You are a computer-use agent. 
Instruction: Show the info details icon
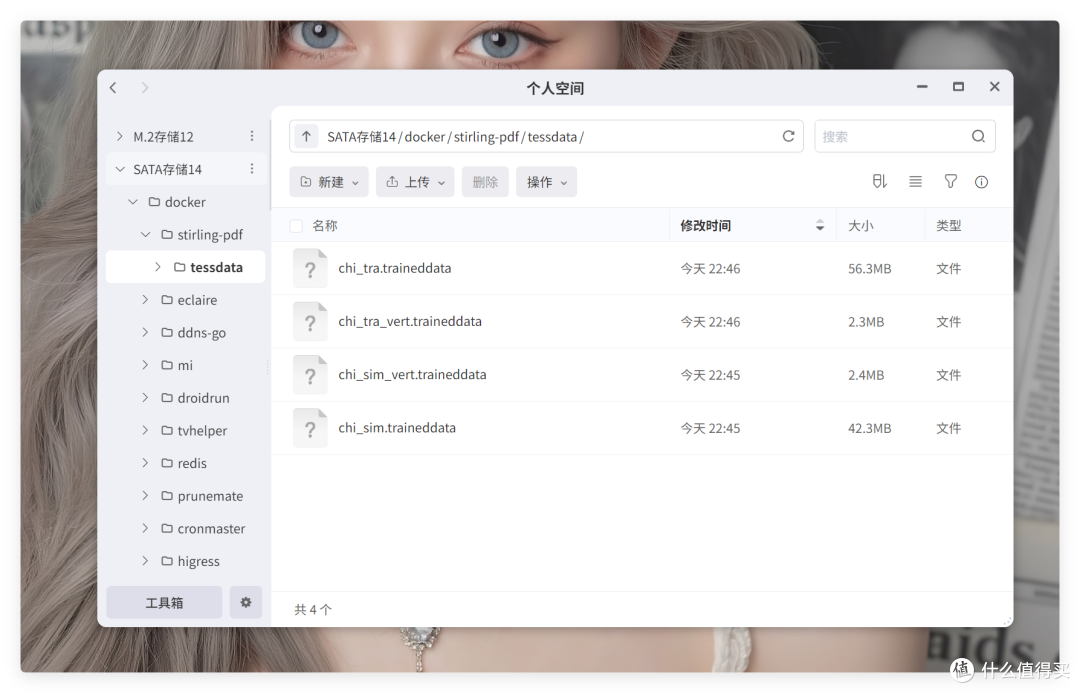point(982,182)
